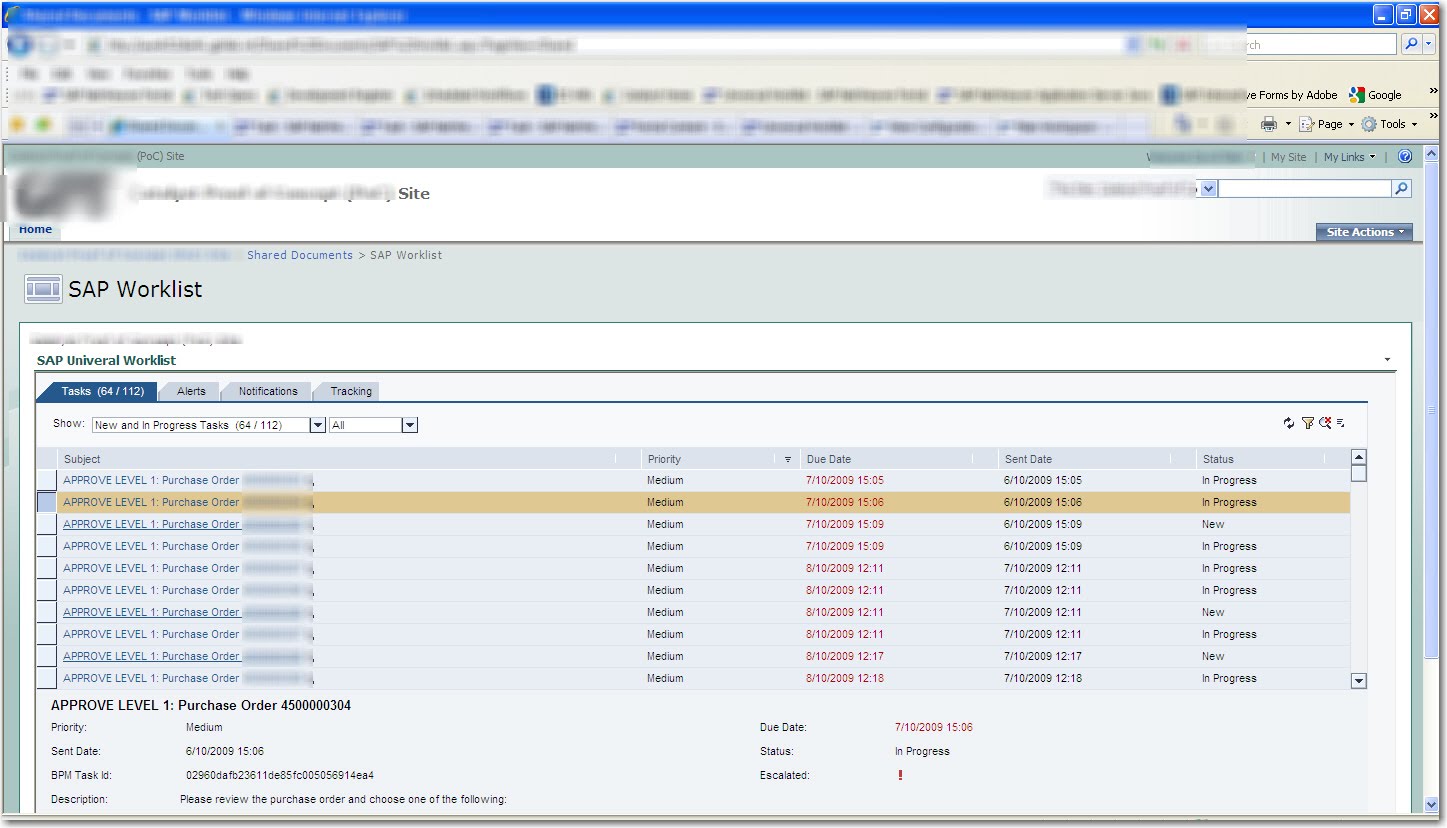Open the worklist view options icon

1341,423
